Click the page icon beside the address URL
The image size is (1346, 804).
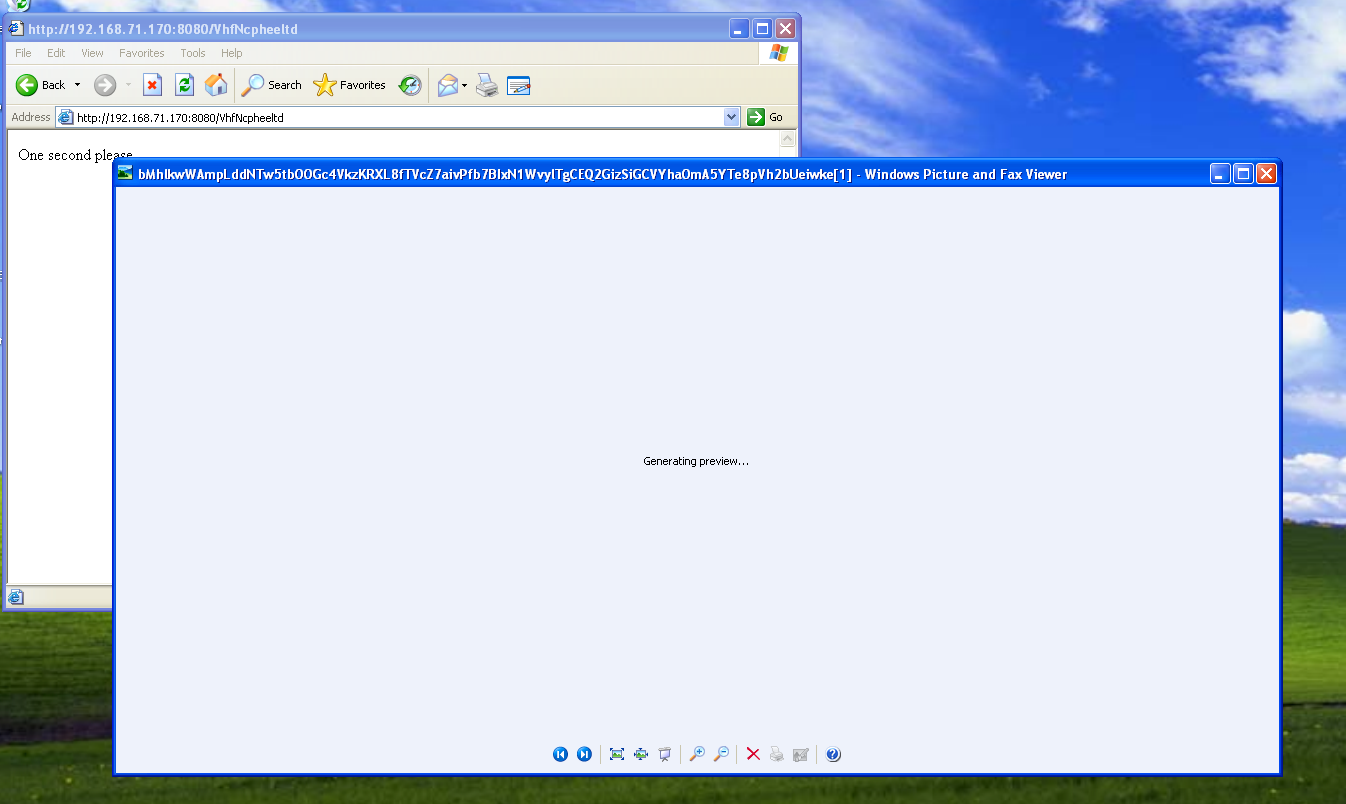[66, 117]
